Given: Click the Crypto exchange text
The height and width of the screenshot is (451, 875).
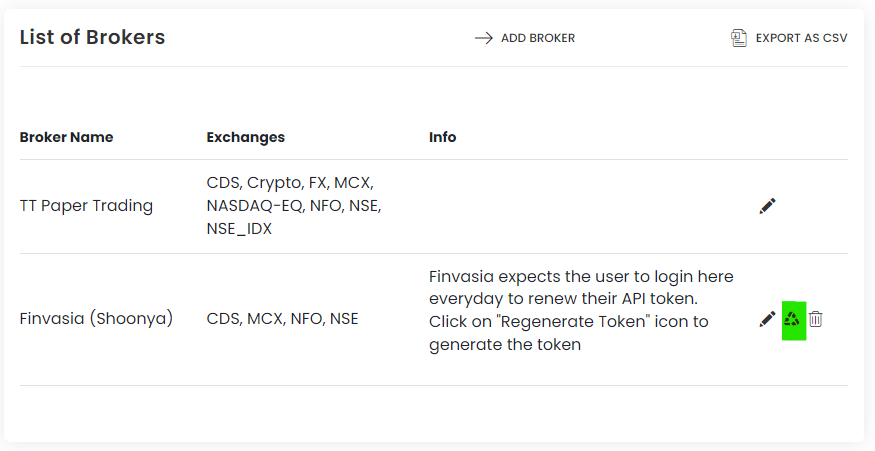Looking at the screenshot, I should point(276,183).
